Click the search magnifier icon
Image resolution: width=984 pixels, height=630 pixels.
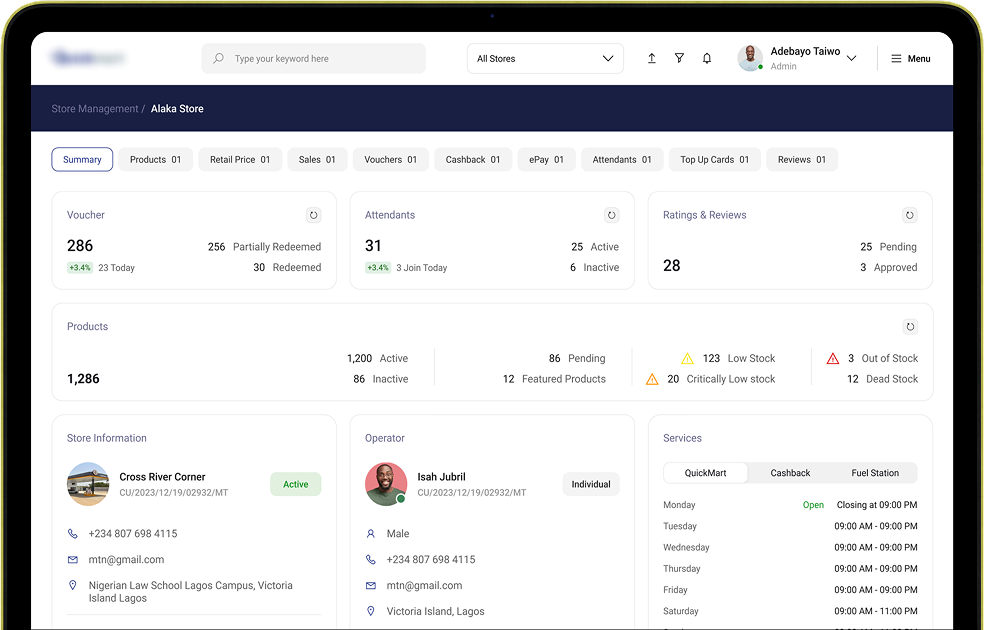coord(218,58)
